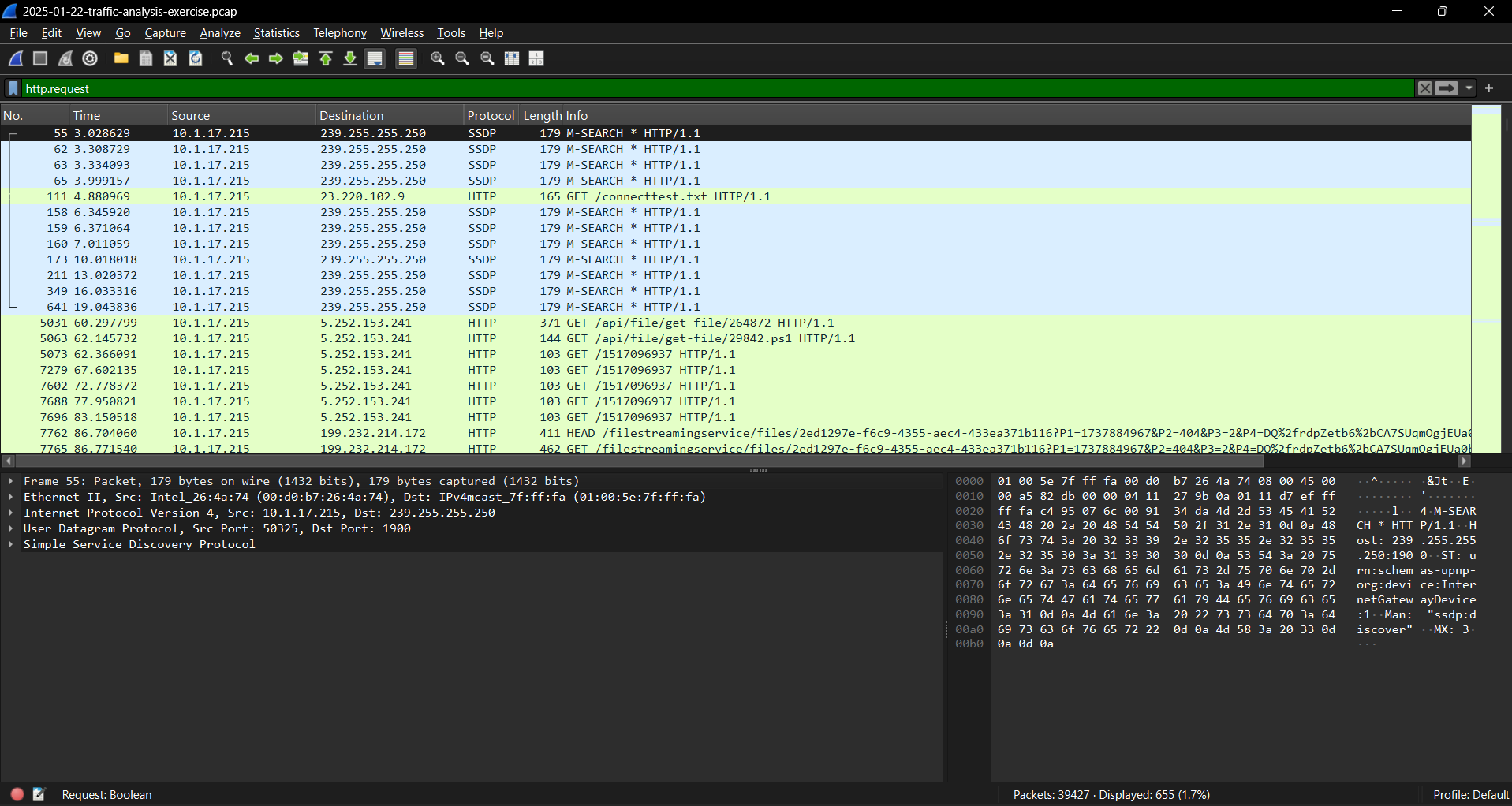
Task: Open capture options gear icon
Action: [90, 58]
